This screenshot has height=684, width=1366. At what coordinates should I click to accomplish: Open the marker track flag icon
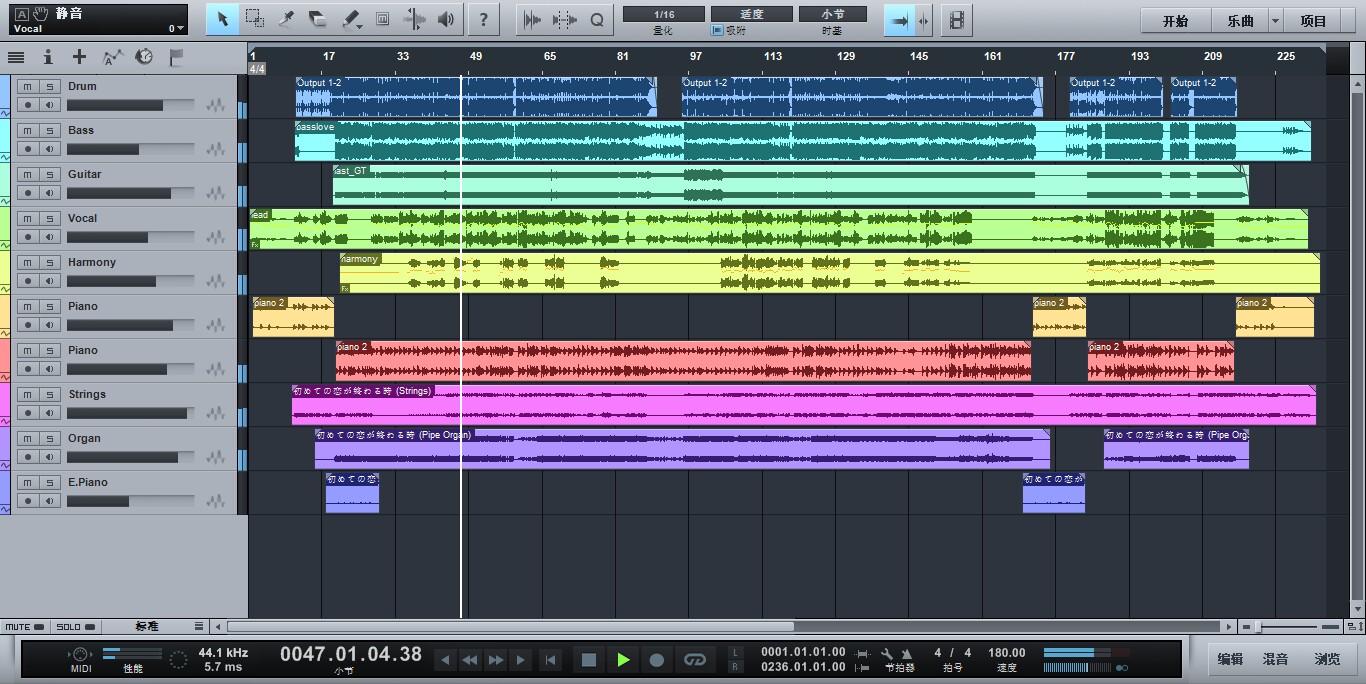pos(176,57)
